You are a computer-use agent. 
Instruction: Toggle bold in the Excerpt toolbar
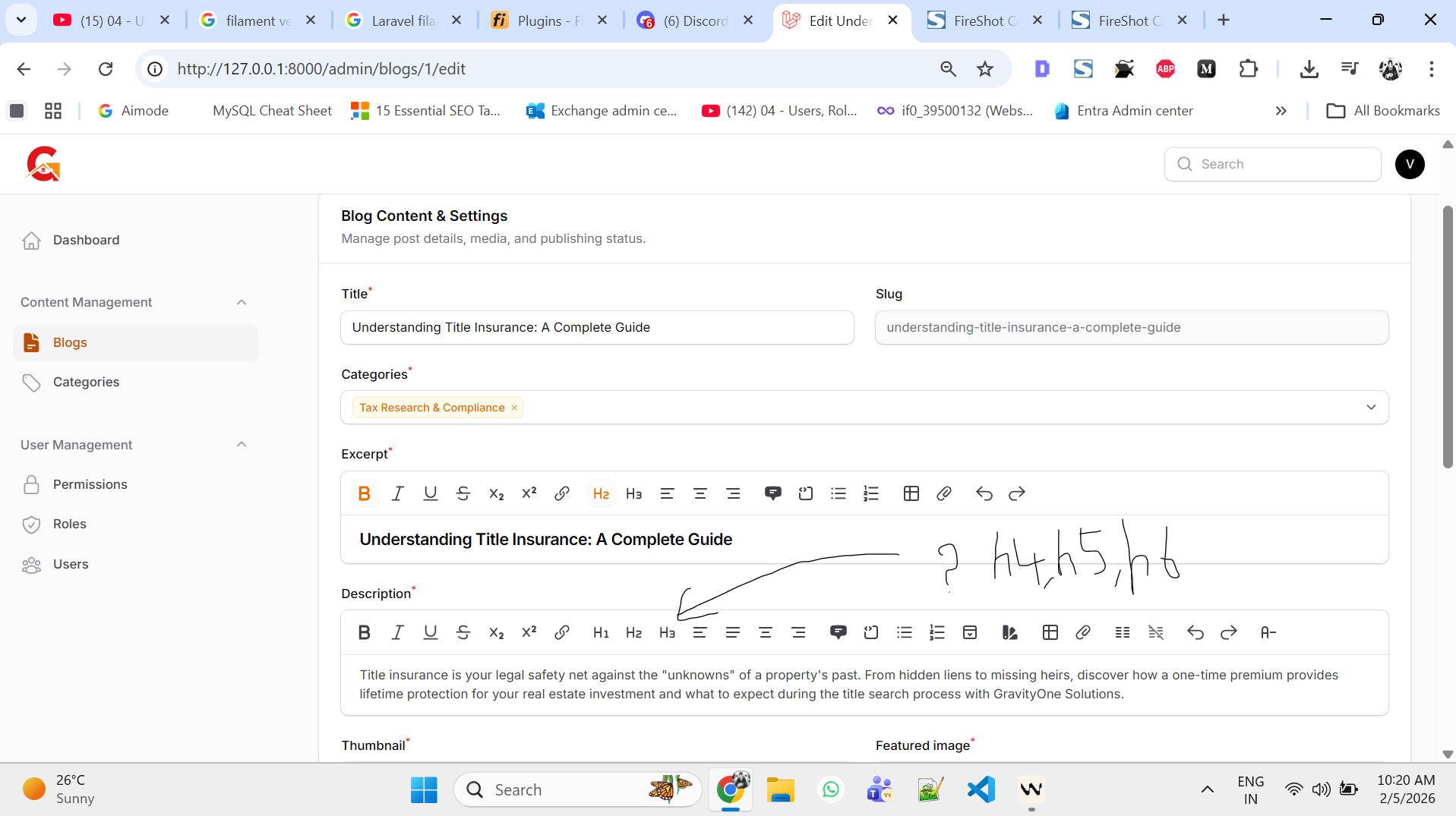click(x=364, y=493)
